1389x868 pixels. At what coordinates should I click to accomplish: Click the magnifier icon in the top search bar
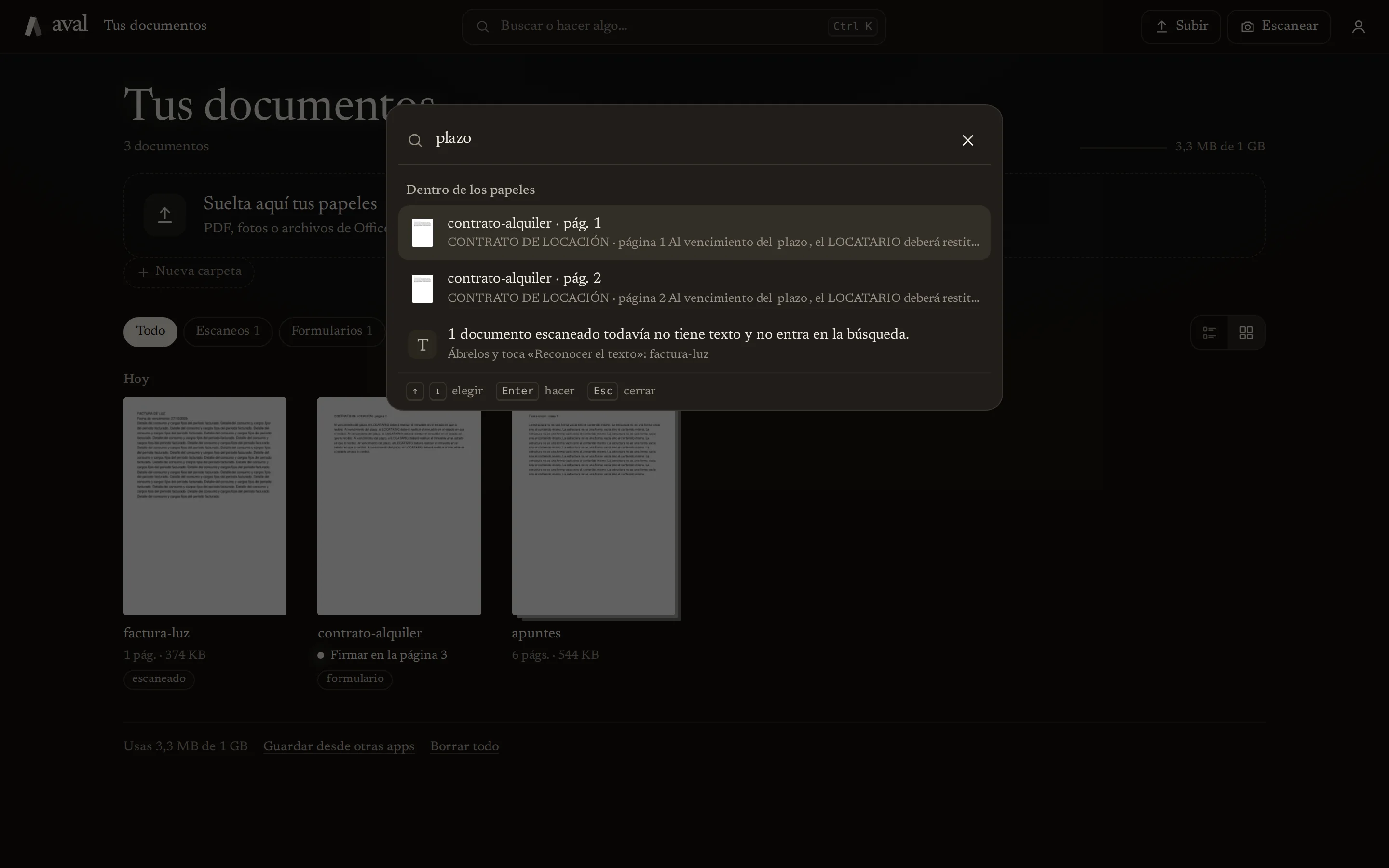(x=483, y=27)
